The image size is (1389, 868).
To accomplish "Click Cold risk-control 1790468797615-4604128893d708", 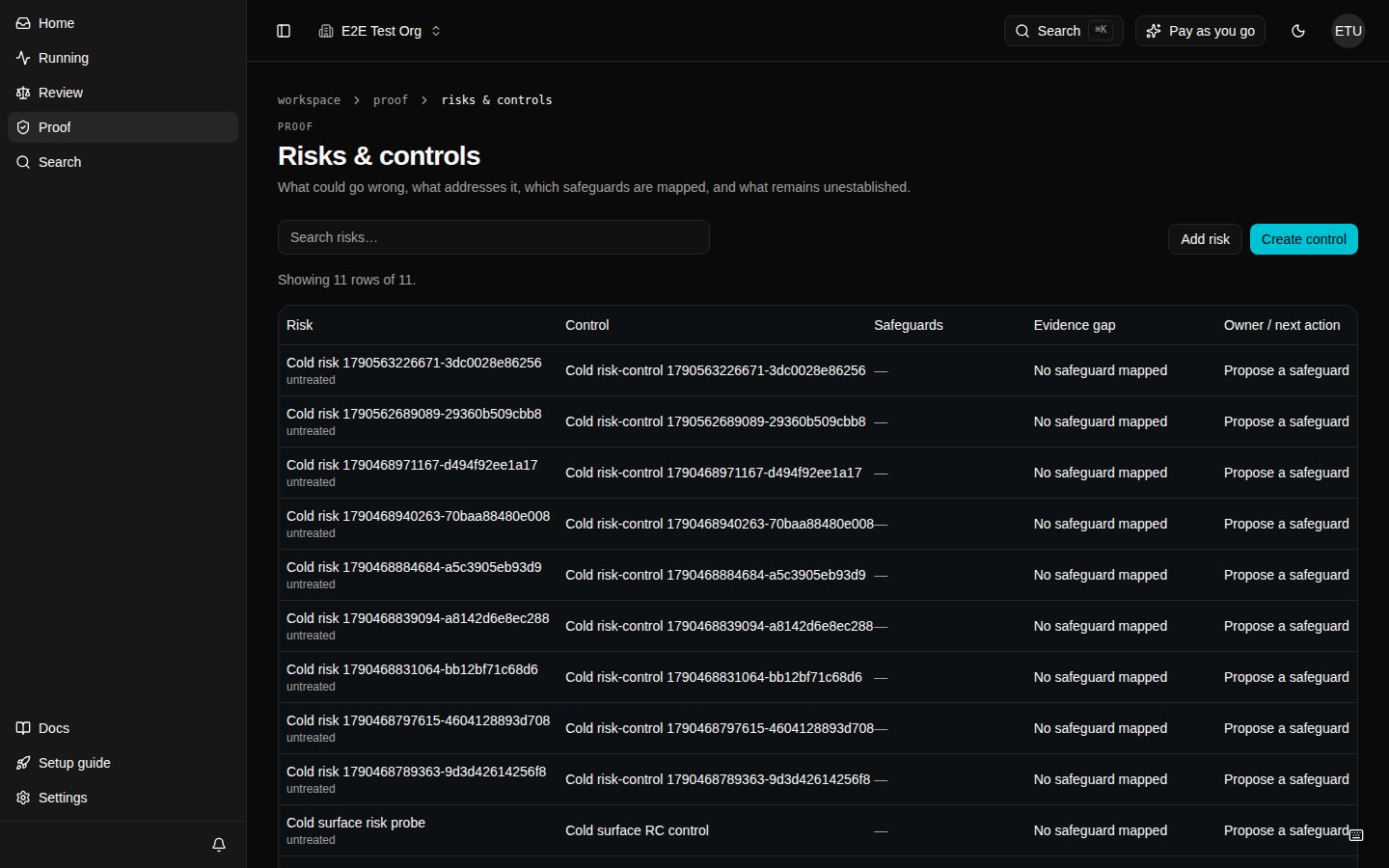I will coord(720,728).
